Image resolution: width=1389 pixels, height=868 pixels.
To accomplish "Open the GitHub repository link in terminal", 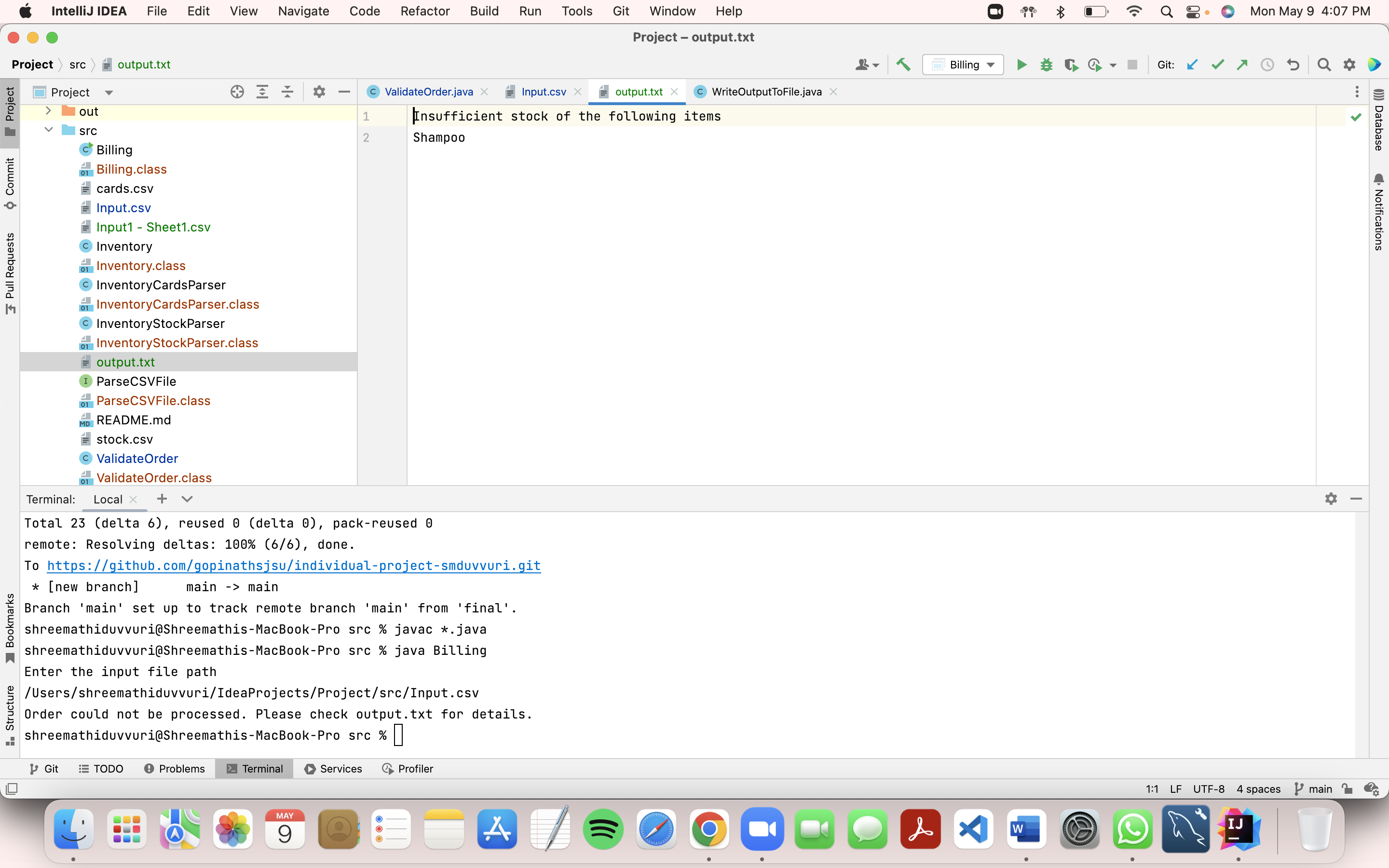I will click(x=294, y=566).
